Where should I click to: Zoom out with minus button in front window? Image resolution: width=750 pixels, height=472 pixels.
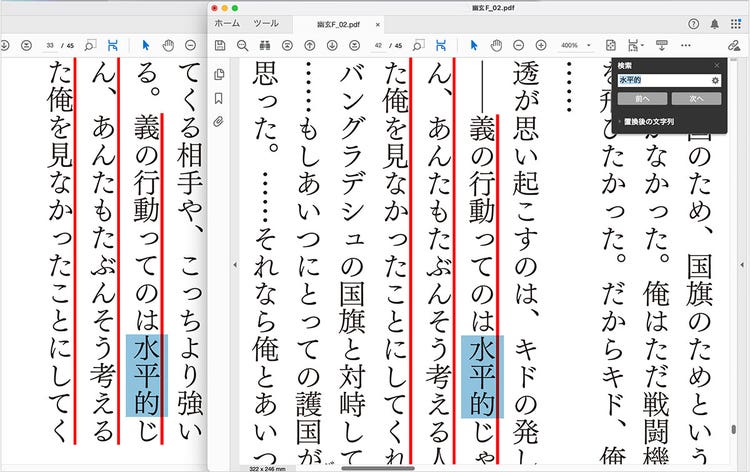click(x=518, y=45)
